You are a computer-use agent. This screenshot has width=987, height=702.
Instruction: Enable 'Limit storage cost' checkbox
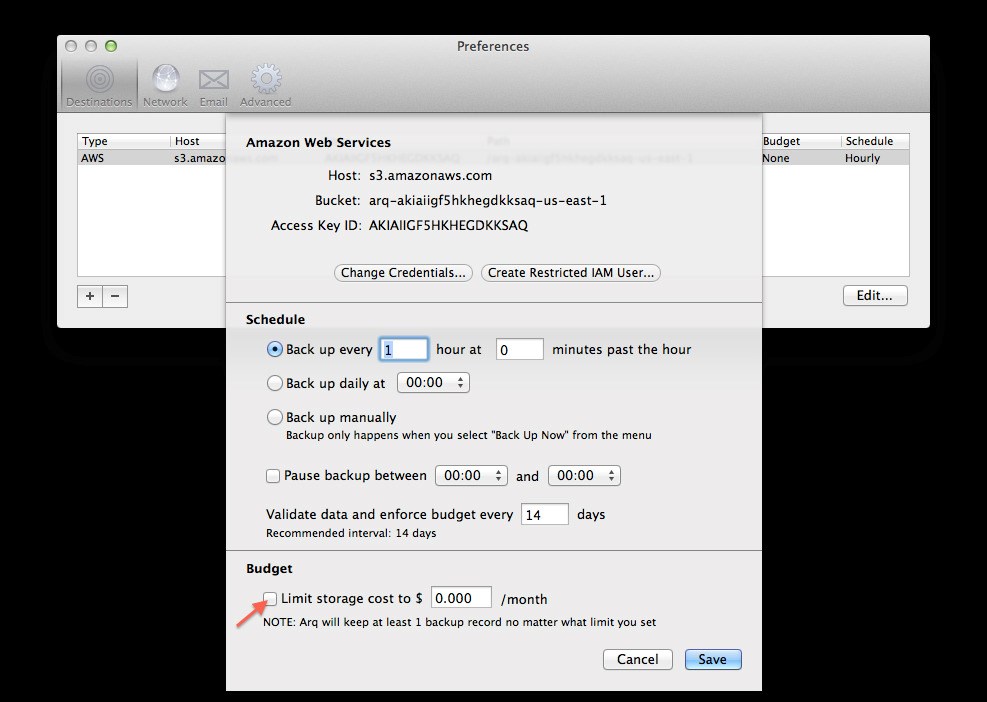coord(270,598)
